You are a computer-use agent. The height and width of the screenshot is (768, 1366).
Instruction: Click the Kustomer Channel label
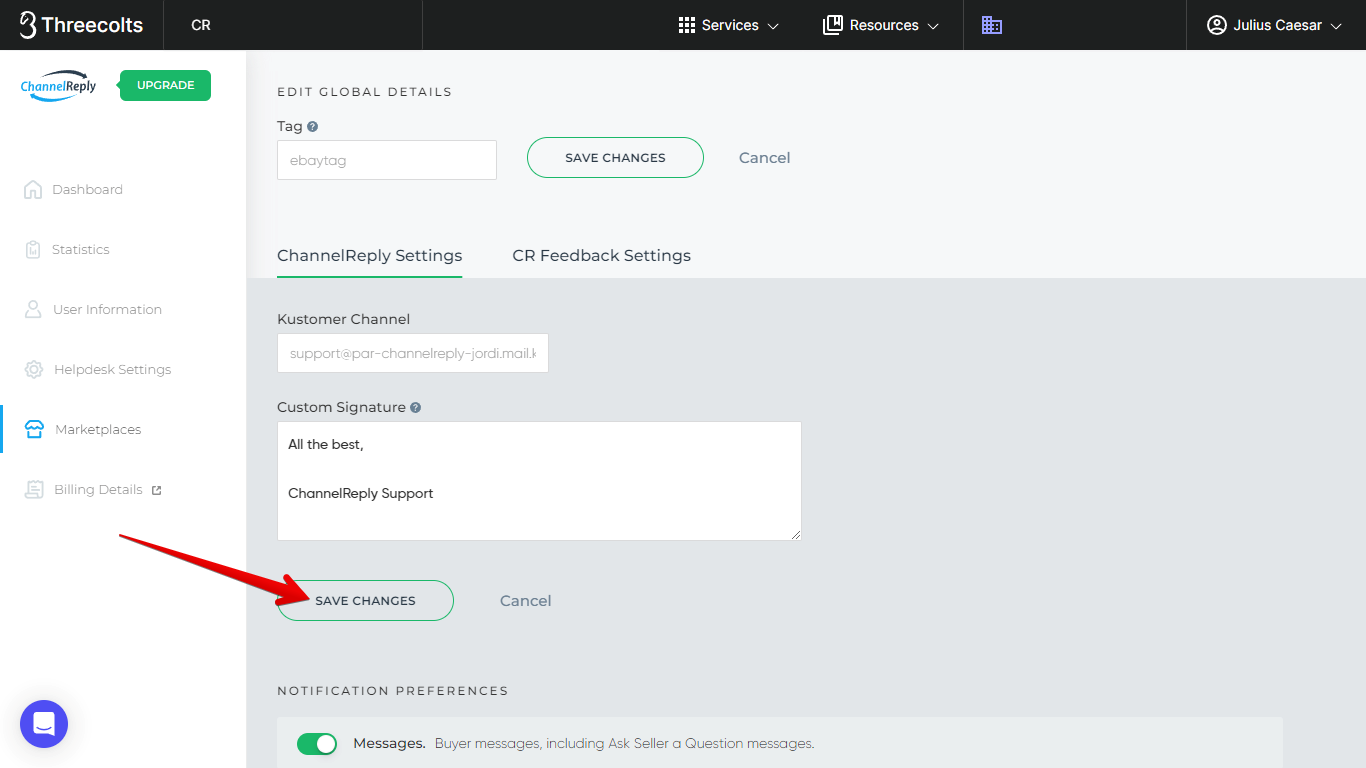(344, 319)
